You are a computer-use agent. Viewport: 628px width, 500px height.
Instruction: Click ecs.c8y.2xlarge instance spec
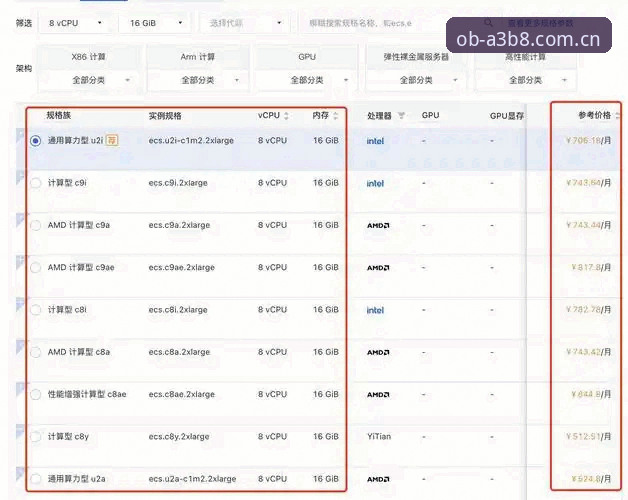[x=179, y=437]
